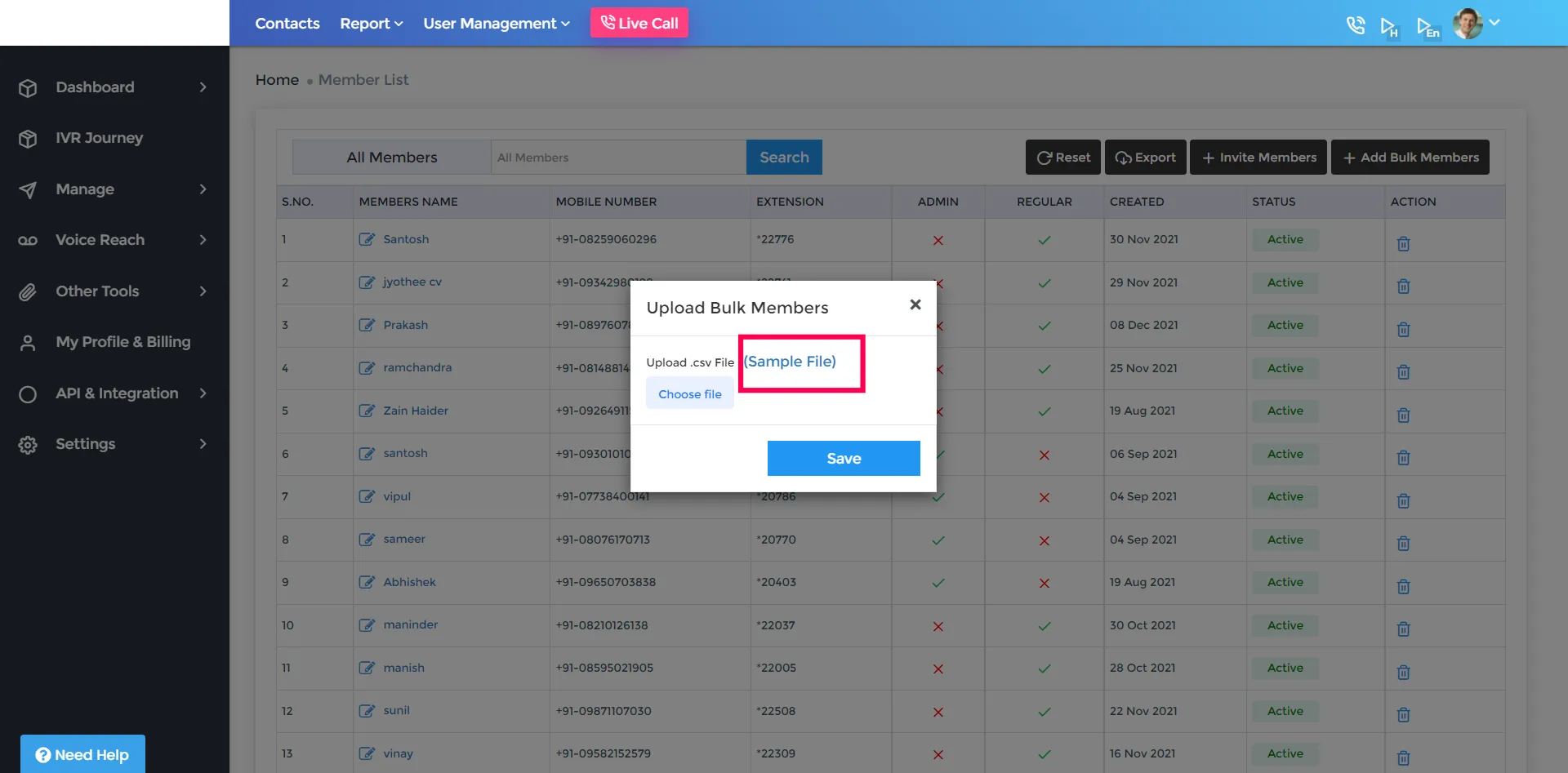Open the User Management dropdown
The image size is (1568, 773).
497,24
